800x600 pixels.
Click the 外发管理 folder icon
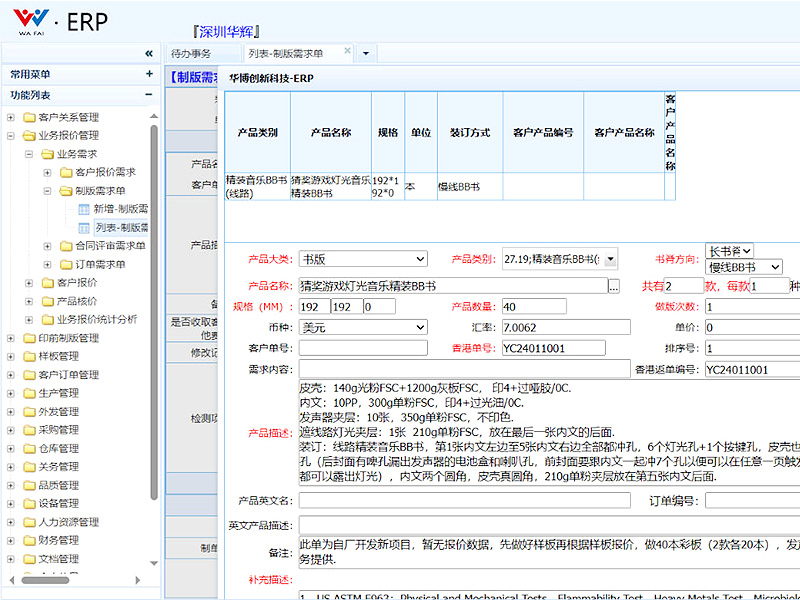[x=29, y=411]
